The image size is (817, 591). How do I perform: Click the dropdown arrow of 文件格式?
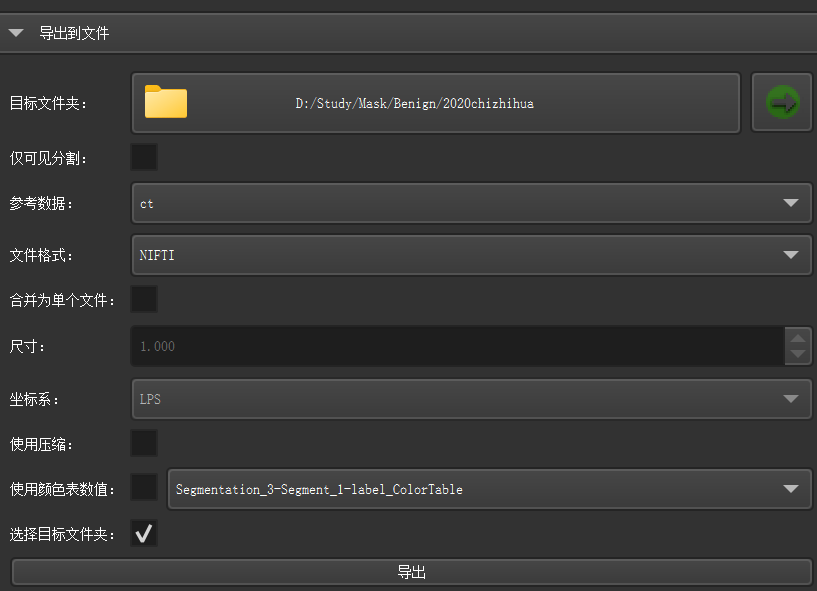[x=791, y=255]
